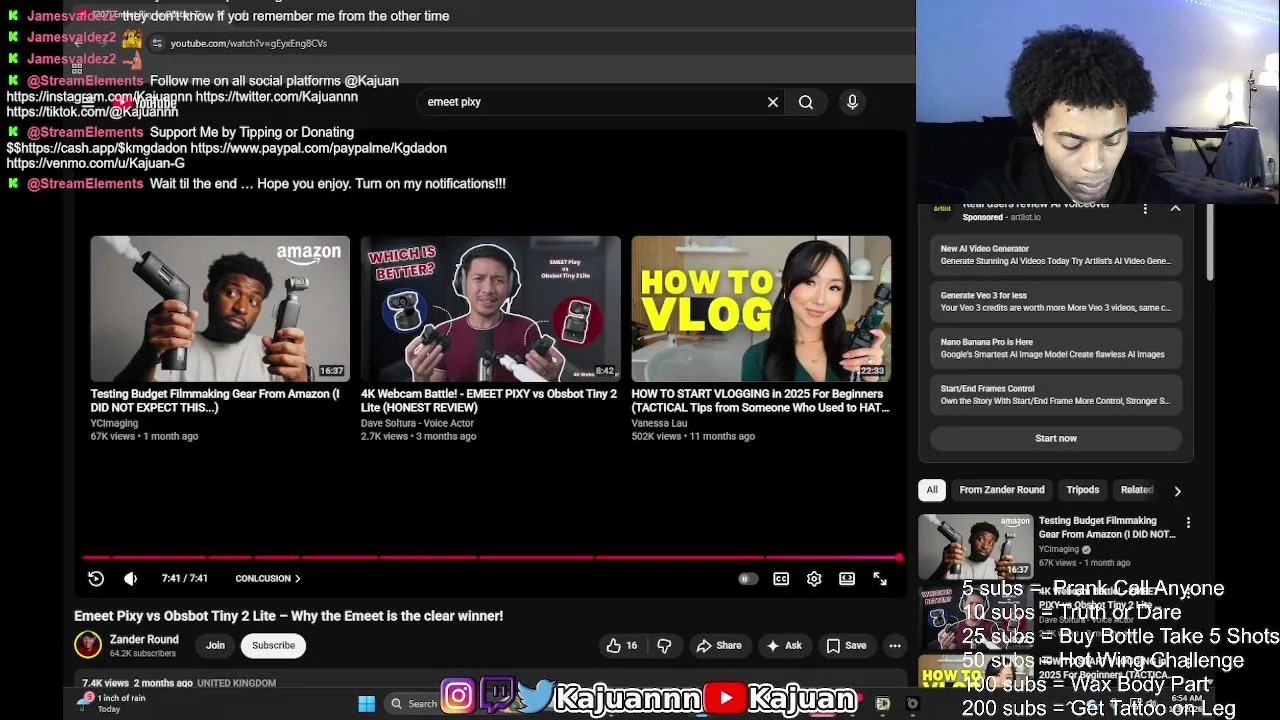Click the video title 'Emeet Pixy vs Obsbot'

[289, 616]
